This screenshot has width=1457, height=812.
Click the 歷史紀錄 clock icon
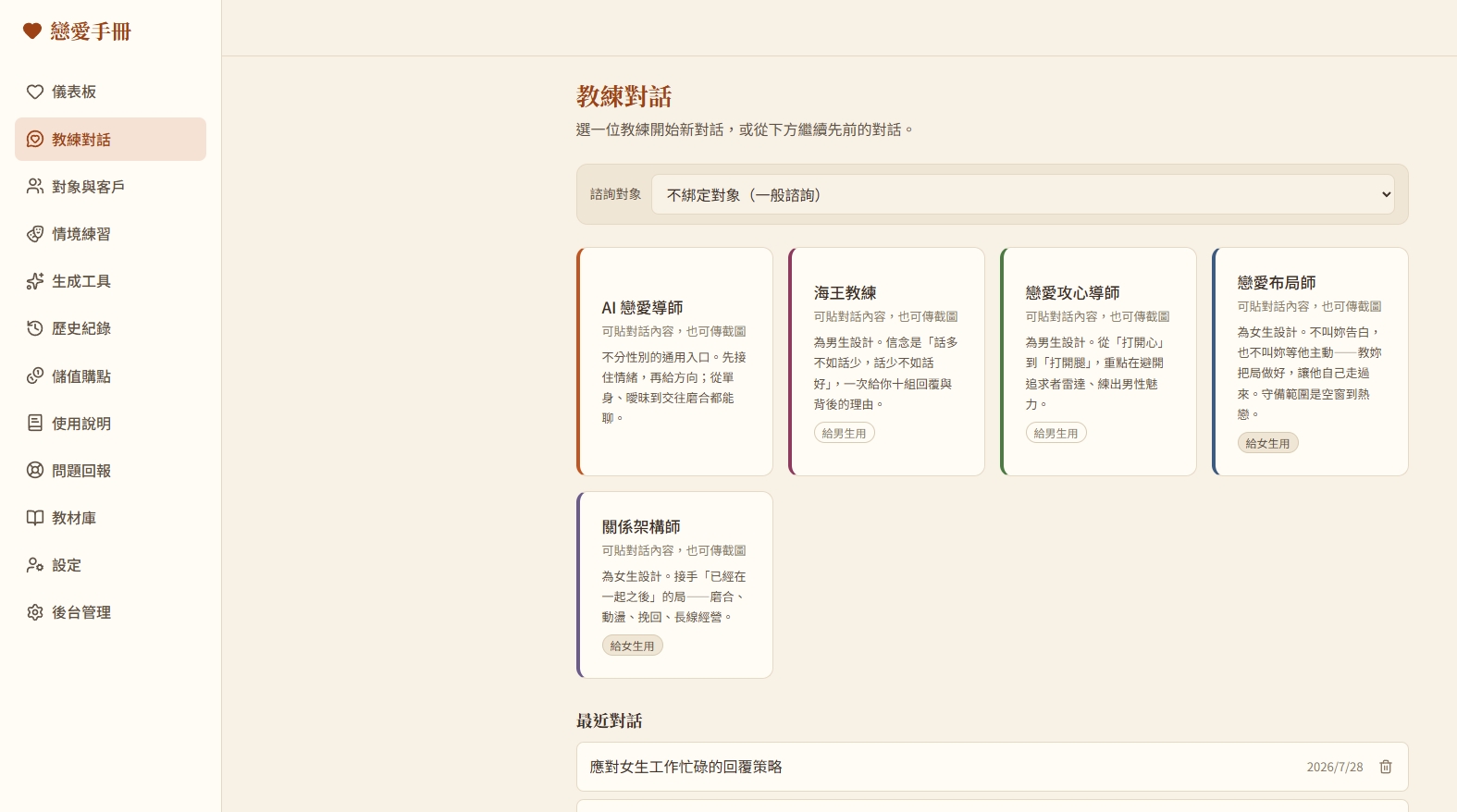point(35,328)
